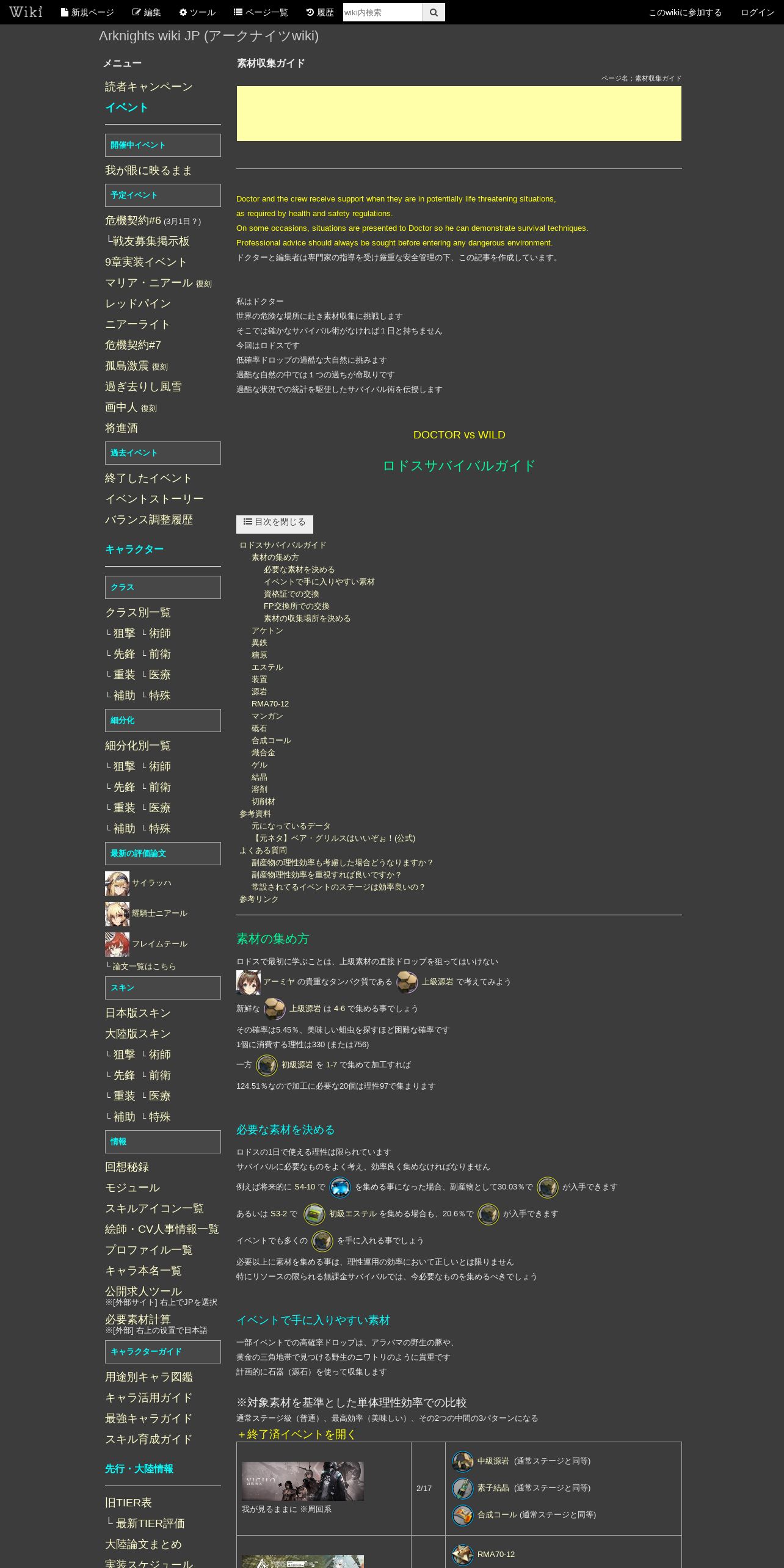Open 戦友募集掲示板 sidebar link
784x1568 pixels.
(x=151, y=241)
